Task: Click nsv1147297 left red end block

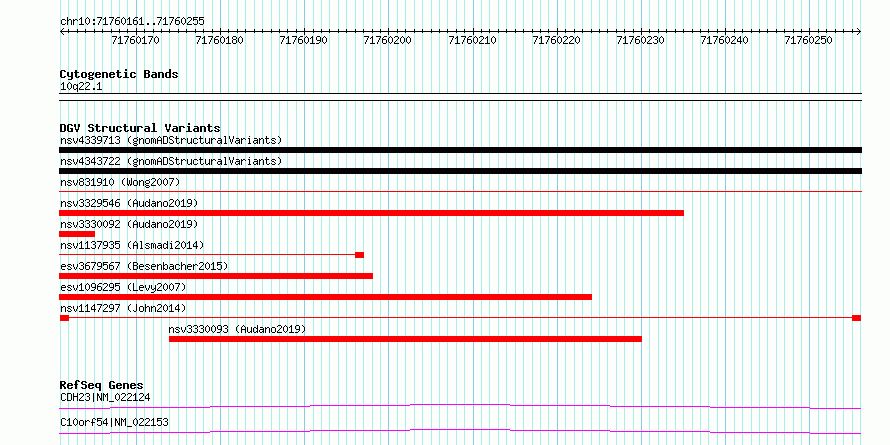Action: click(x=64, y=318)
